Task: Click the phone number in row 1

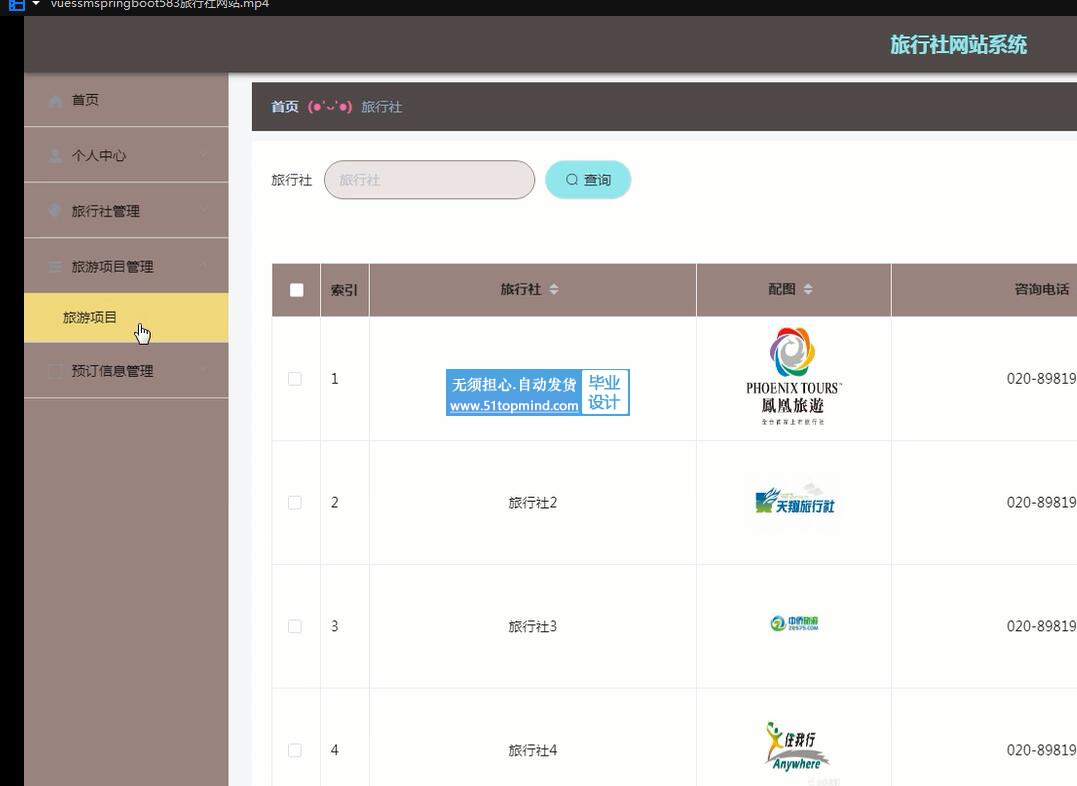Action: pyautogui.click(x=1041, y=379)
